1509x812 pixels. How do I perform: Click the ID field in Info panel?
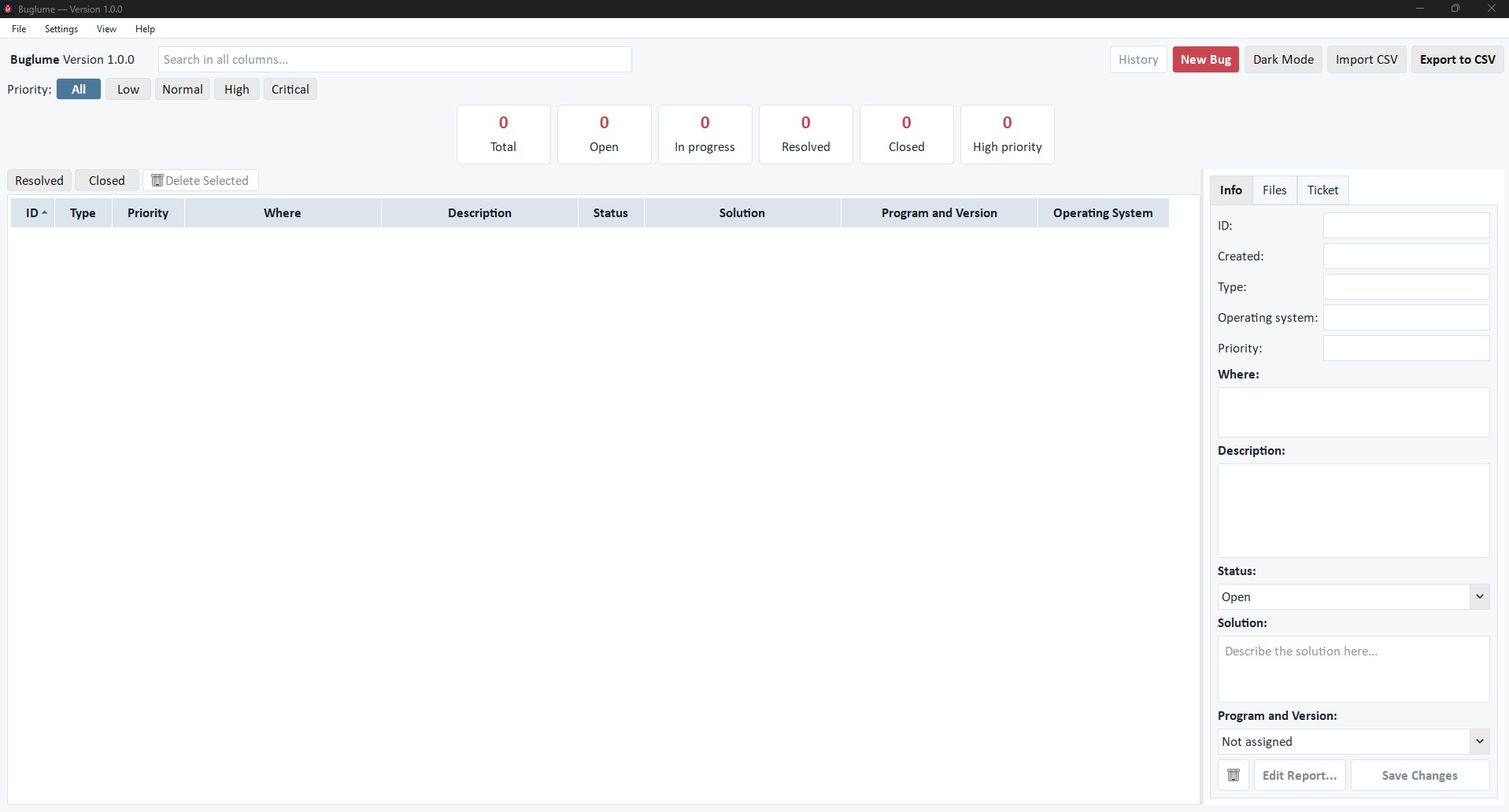pos(1406,225)
